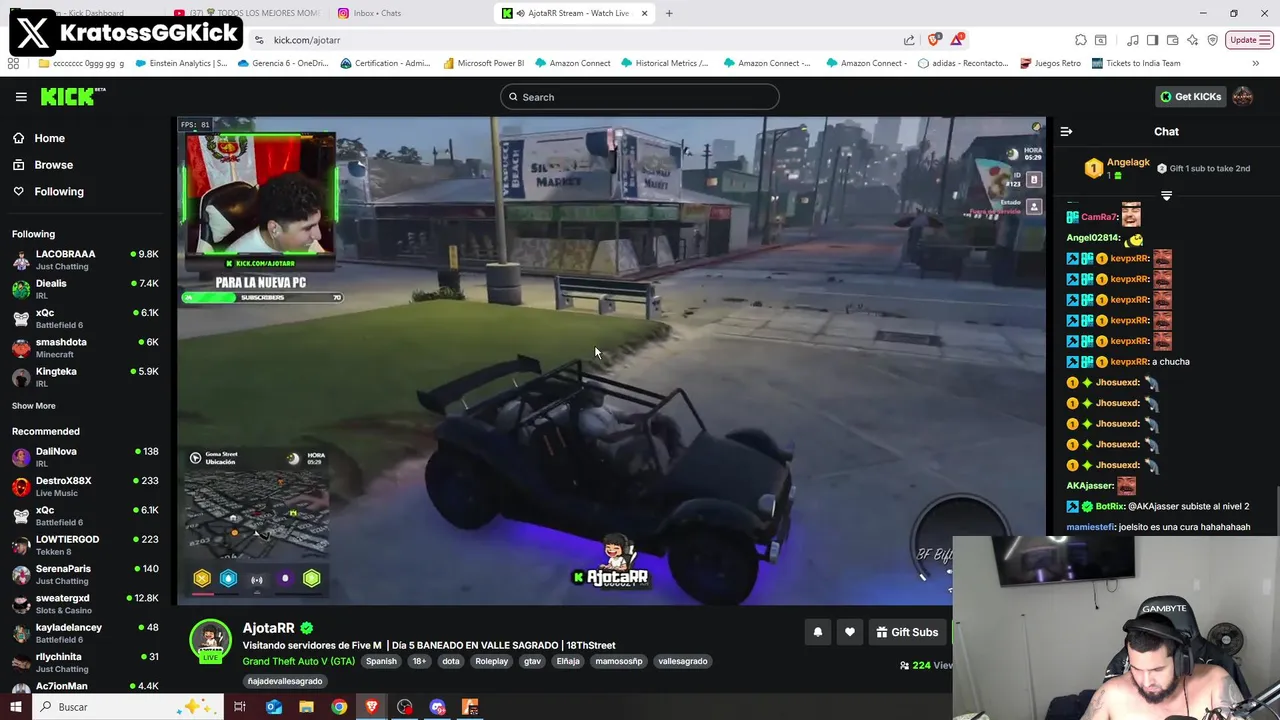The height and width of the screenshot is (720, 1280).
Task: Open Juegos Retro bookmark
Action: click(1050, 63)
